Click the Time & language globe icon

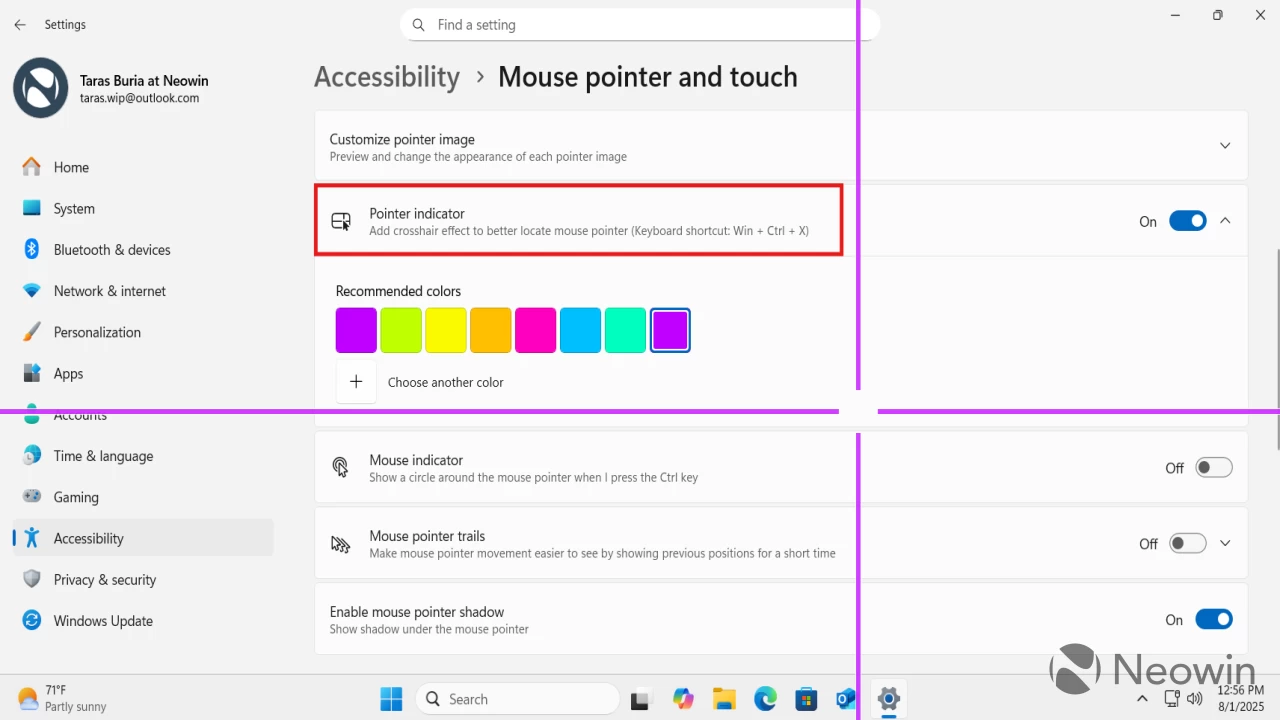tap(32, 455)
